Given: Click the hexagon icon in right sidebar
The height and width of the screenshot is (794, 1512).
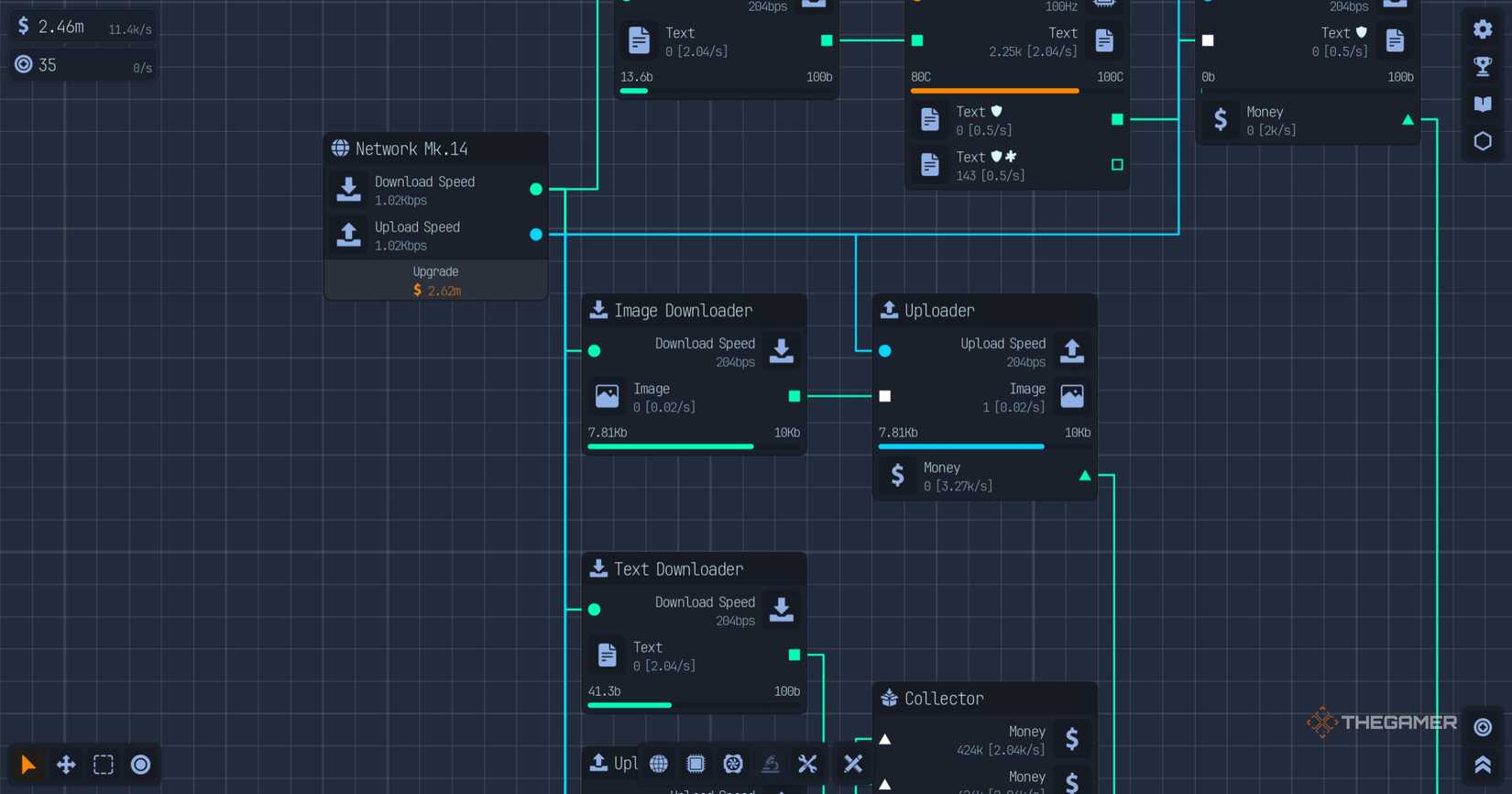Looking at the screenshot, I should click(1483, 141).
